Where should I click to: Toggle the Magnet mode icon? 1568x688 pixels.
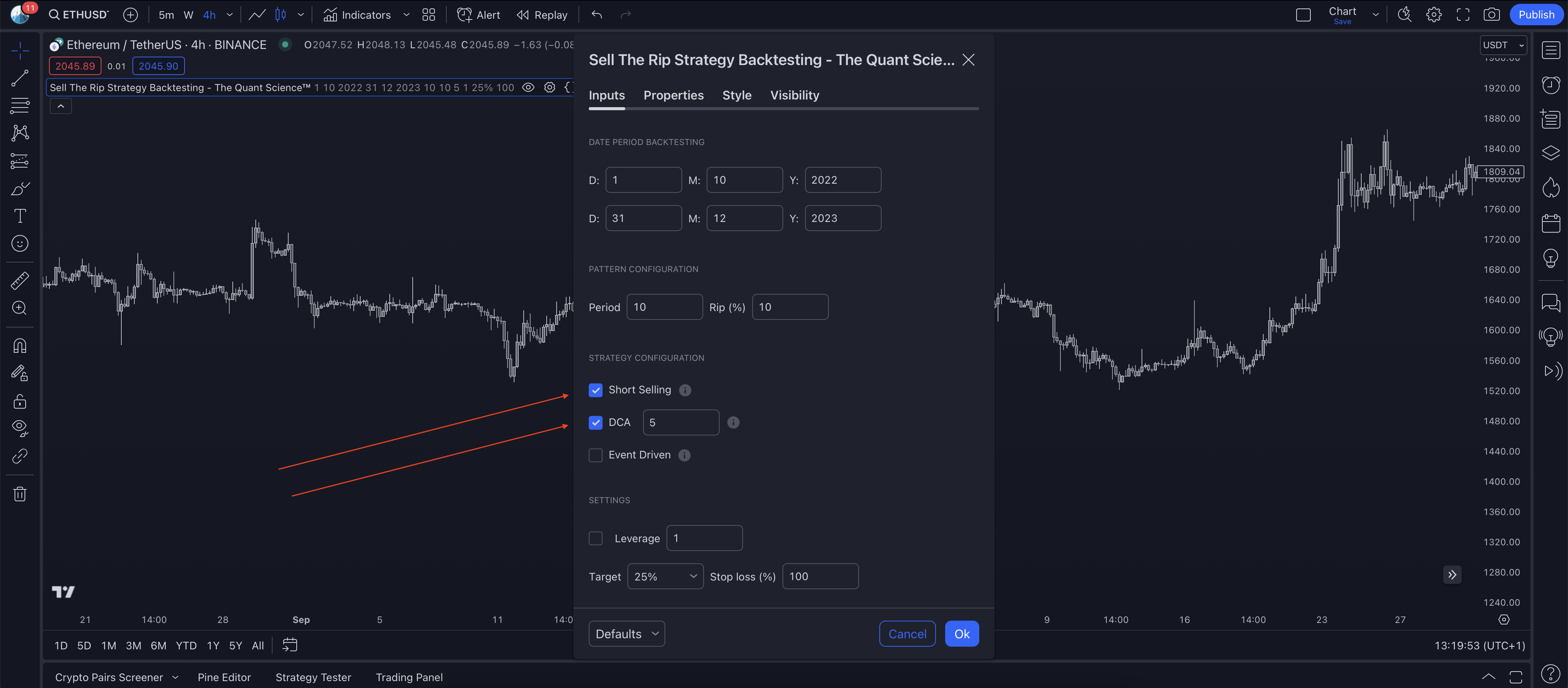pos(20,346)
